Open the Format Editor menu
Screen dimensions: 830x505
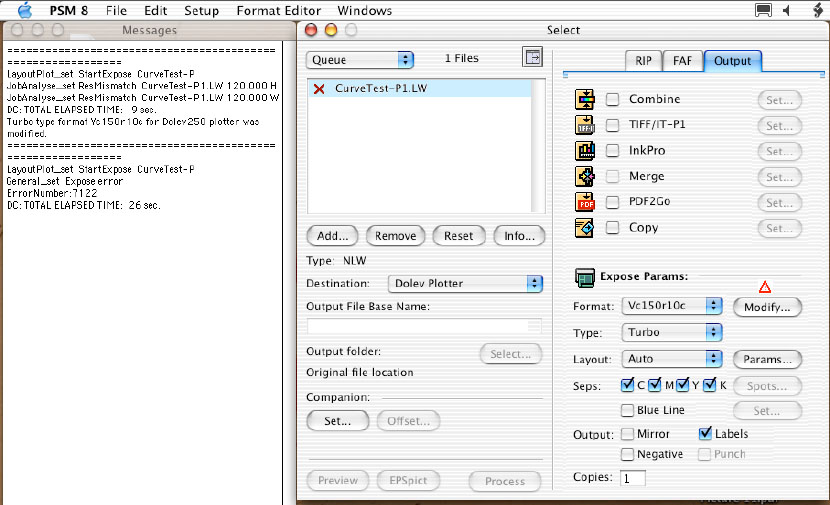tap(279, 11)
